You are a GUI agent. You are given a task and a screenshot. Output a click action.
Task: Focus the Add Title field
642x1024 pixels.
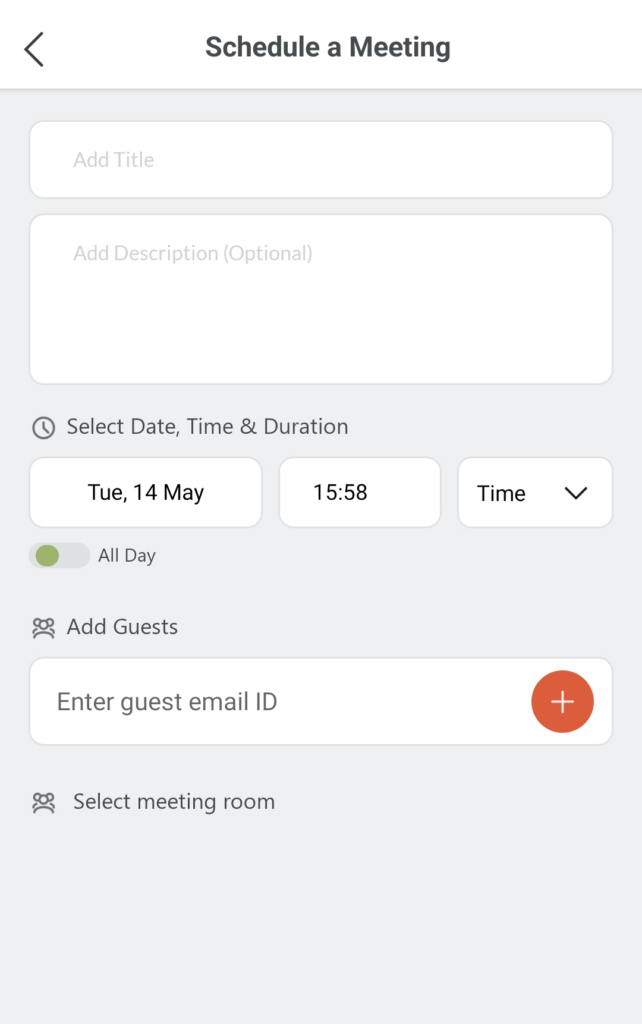point(320,160)
